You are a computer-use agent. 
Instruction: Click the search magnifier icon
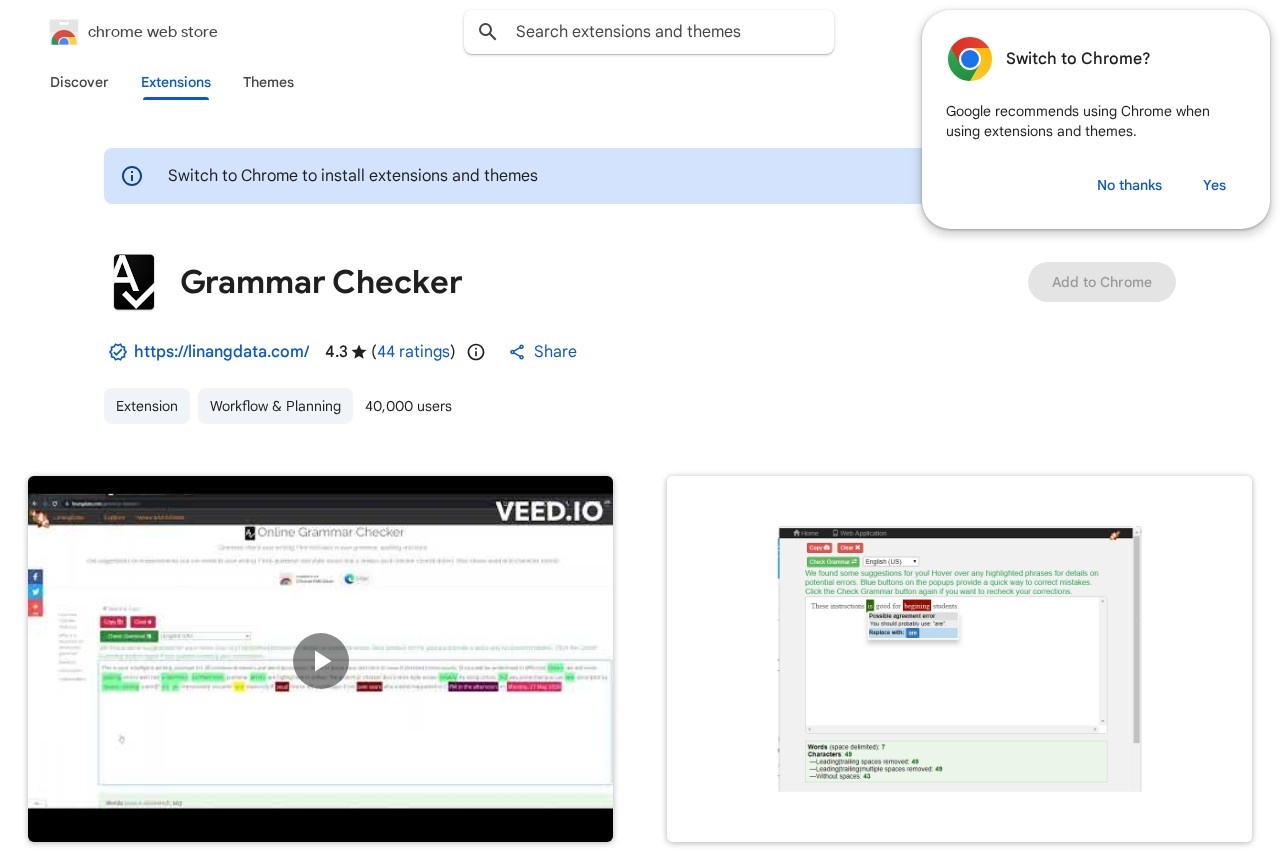(x=488, y=32)
